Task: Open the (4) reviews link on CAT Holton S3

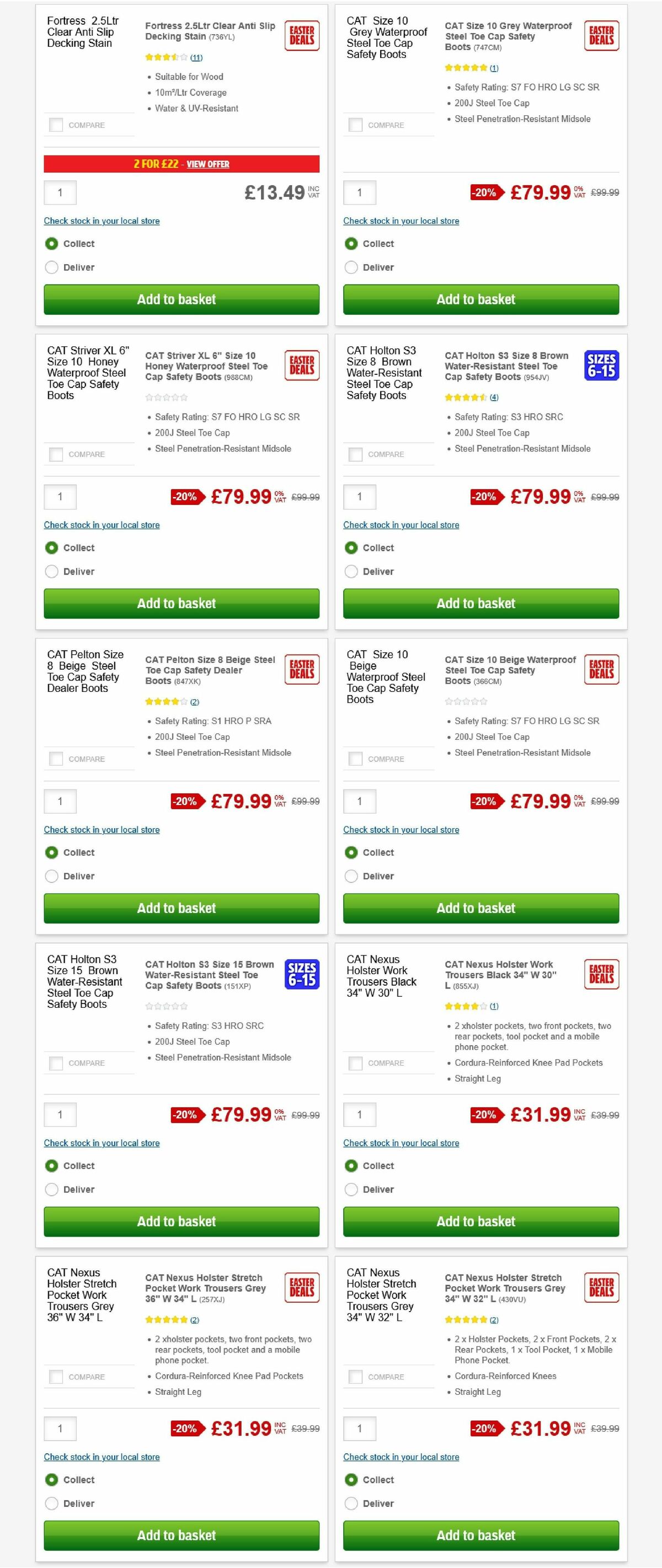Action: 494,397
